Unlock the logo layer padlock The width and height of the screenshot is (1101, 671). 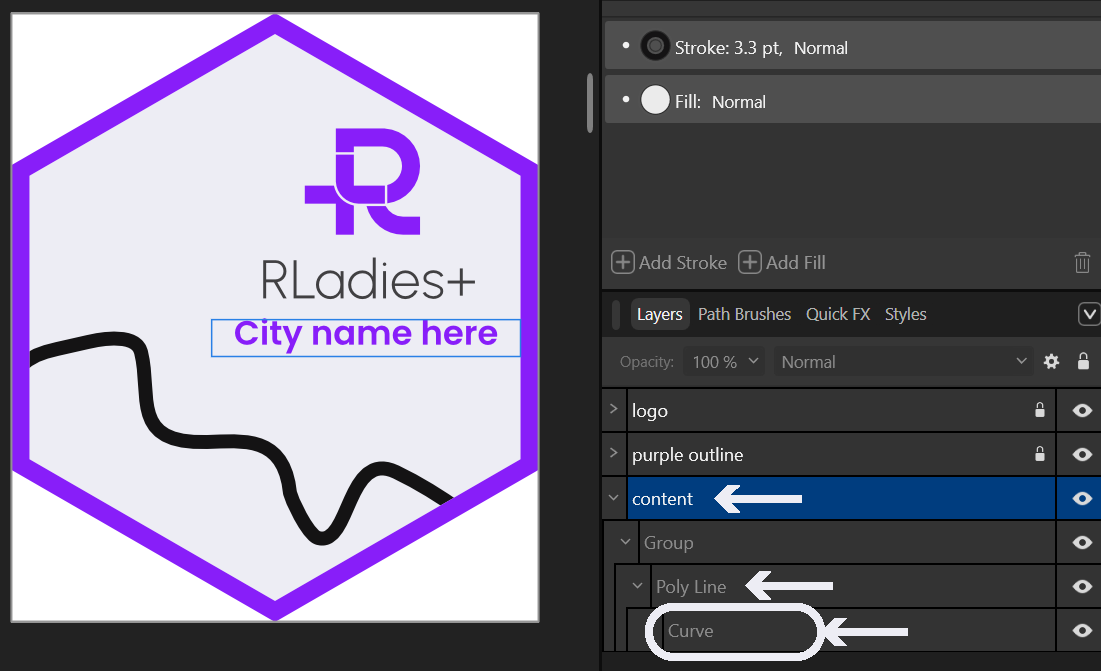[1040, 410]
